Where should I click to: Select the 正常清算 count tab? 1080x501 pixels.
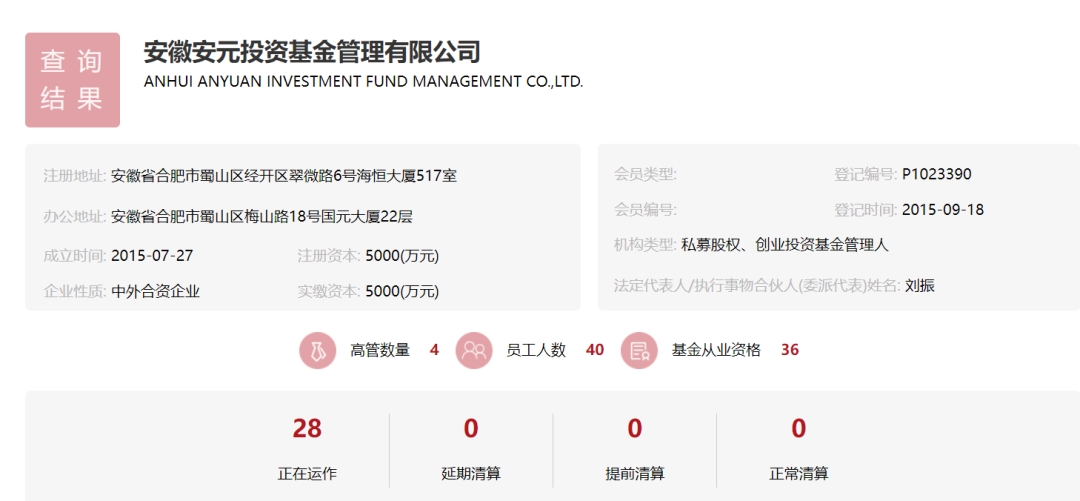(x=798, y=450)
